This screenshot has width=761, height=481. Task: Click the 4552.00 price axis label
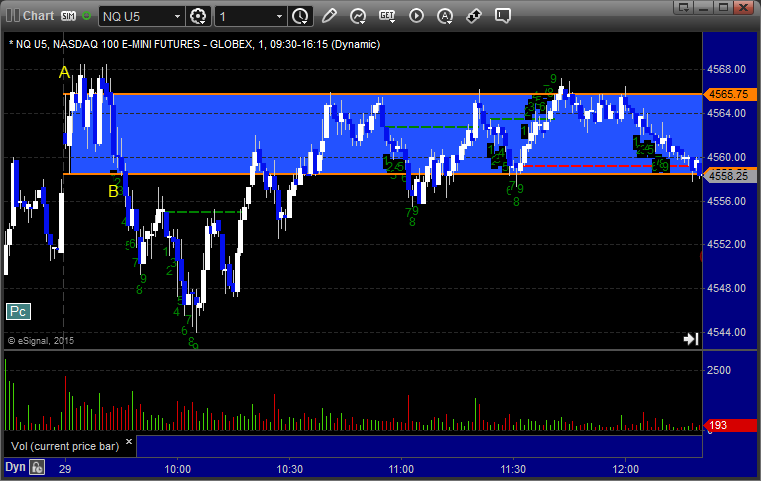(726, 244)
